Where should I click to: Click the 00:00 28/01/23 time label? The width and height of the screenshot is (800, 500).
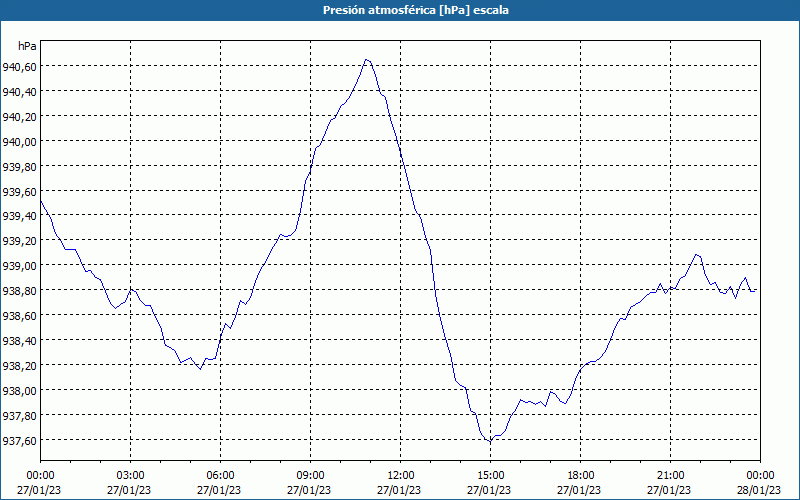[759, 483]
